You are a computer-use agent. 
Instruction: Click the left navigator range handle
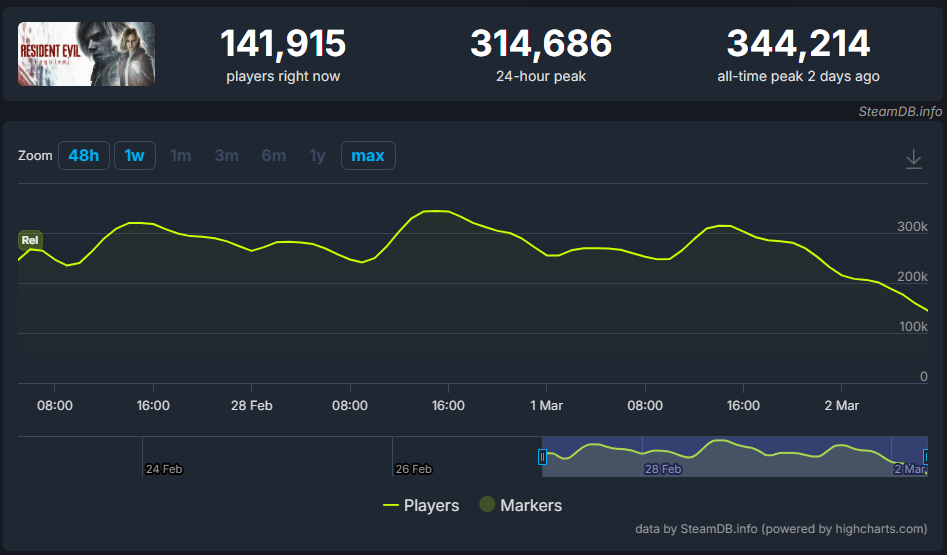coord(542,457)
